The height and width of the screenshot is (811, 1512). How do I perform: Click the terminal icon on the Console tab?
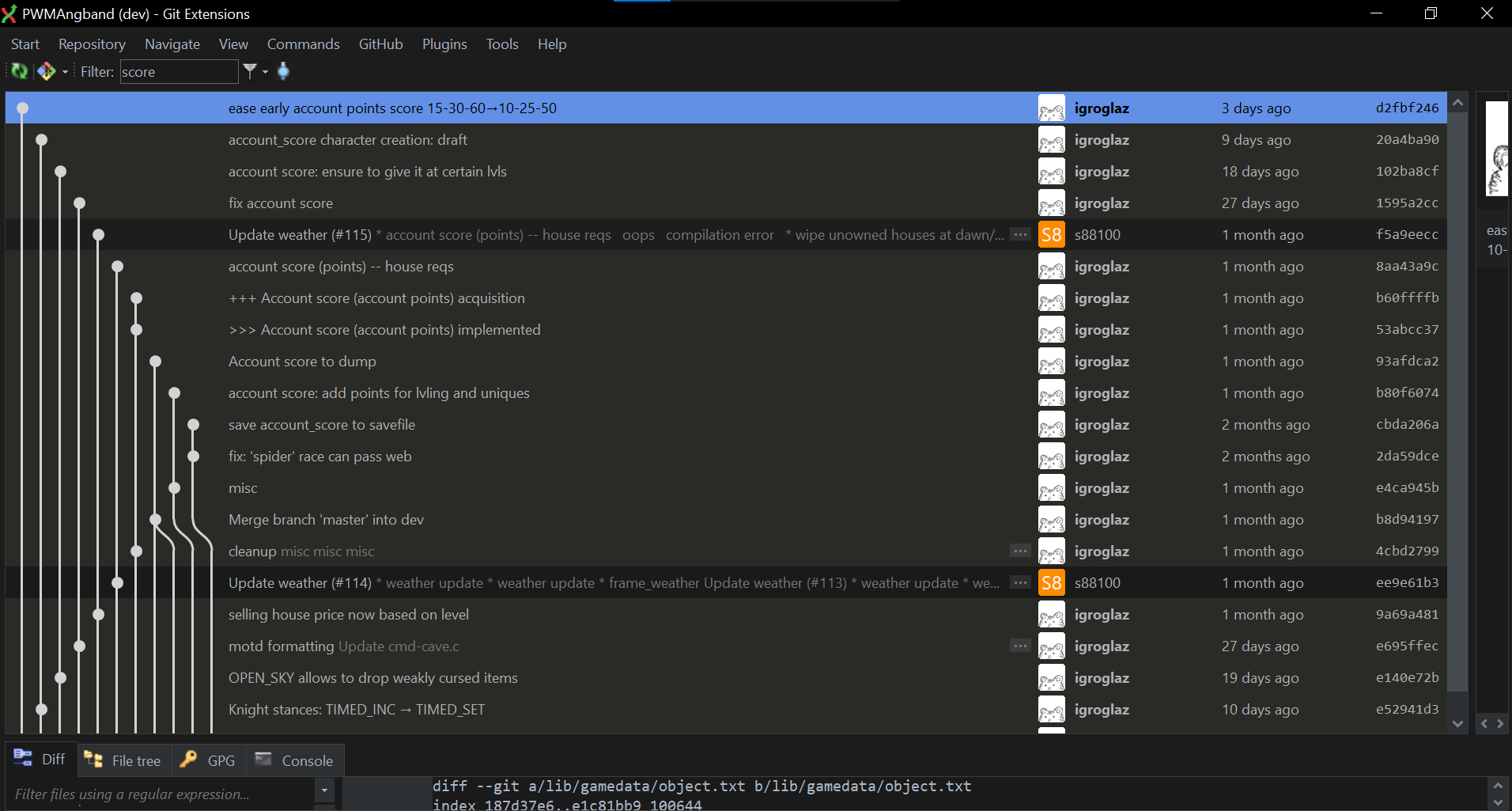tap(263, 759)
